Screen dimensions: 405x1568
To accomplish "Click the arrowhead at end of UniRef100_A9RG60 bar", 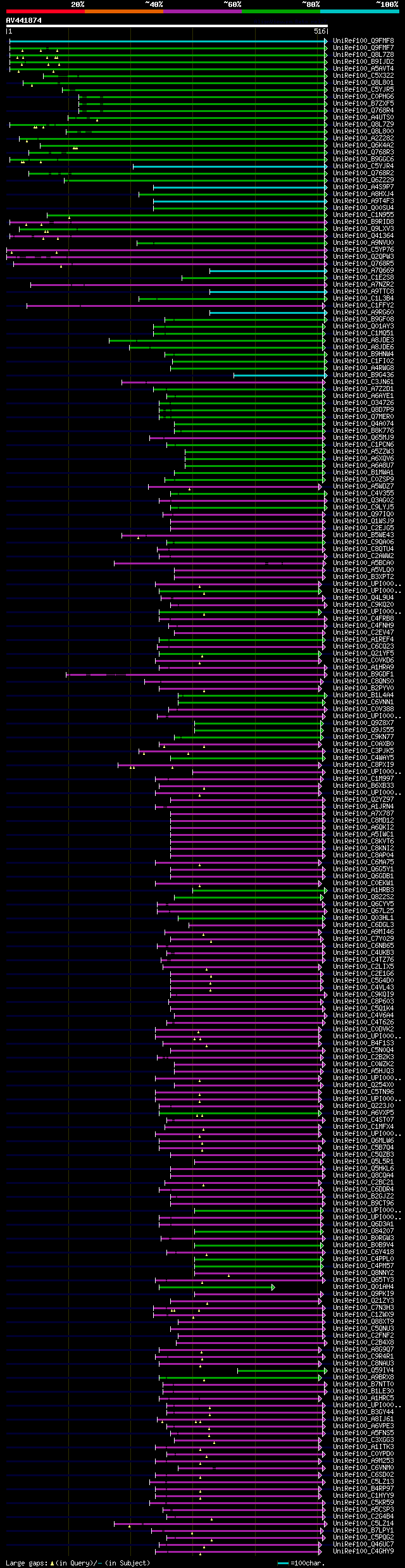I will tap(326, 313).
